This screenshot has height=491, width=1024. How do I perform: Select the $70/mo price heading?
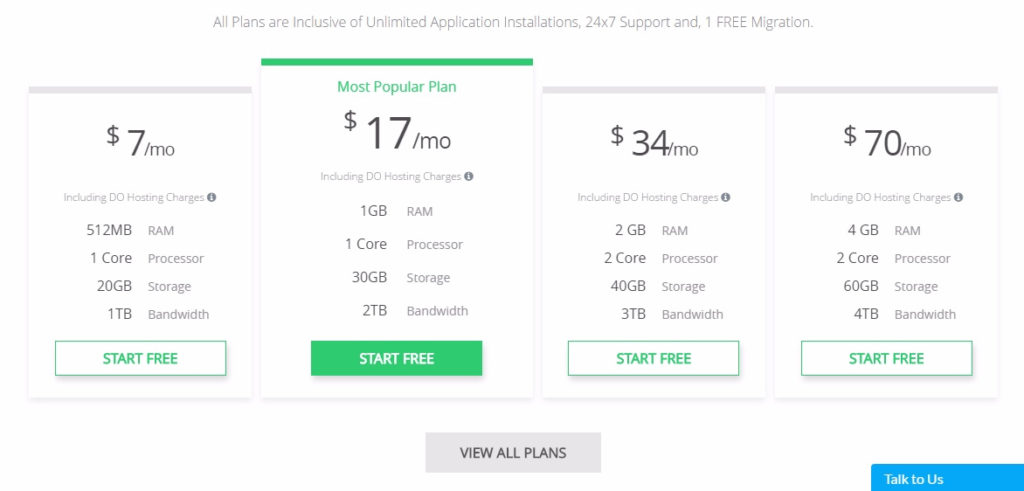tap(887, 141)
